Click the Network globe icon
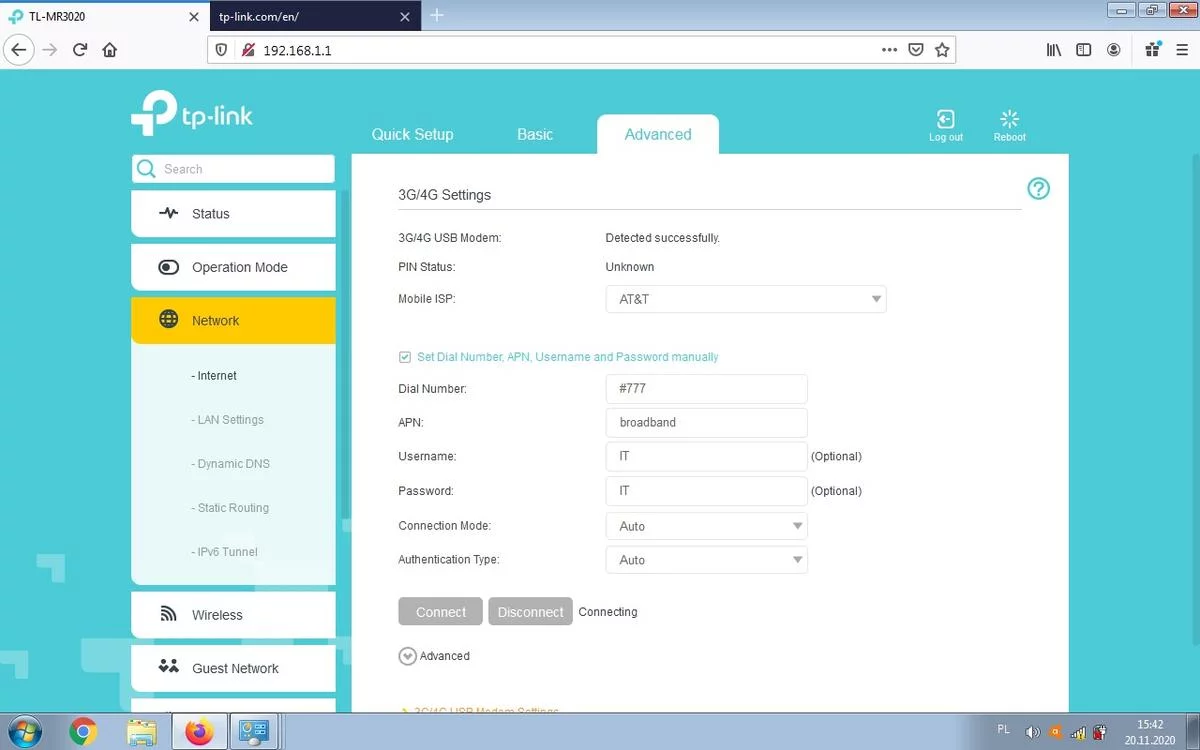 169,320
